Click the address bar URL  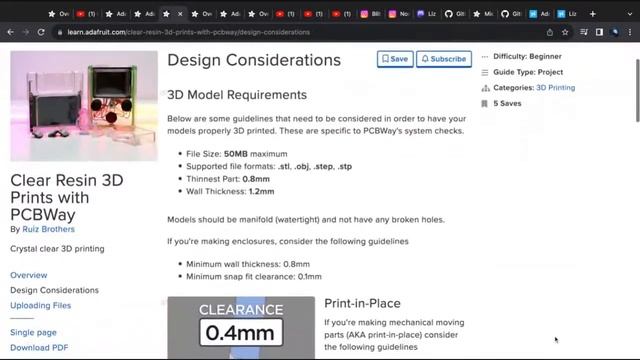click(x=189, y=32)
